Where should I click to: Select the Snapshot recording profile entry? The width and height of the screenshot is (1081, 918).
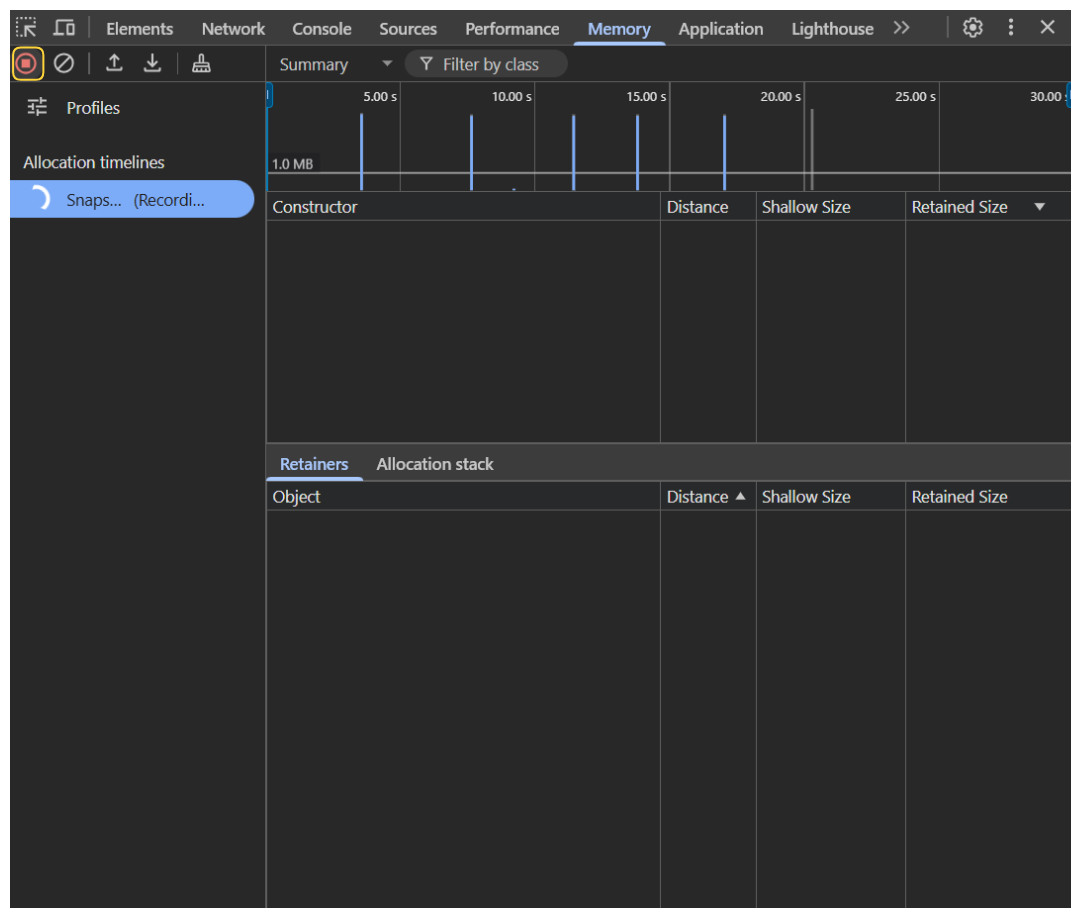(132, 199)
